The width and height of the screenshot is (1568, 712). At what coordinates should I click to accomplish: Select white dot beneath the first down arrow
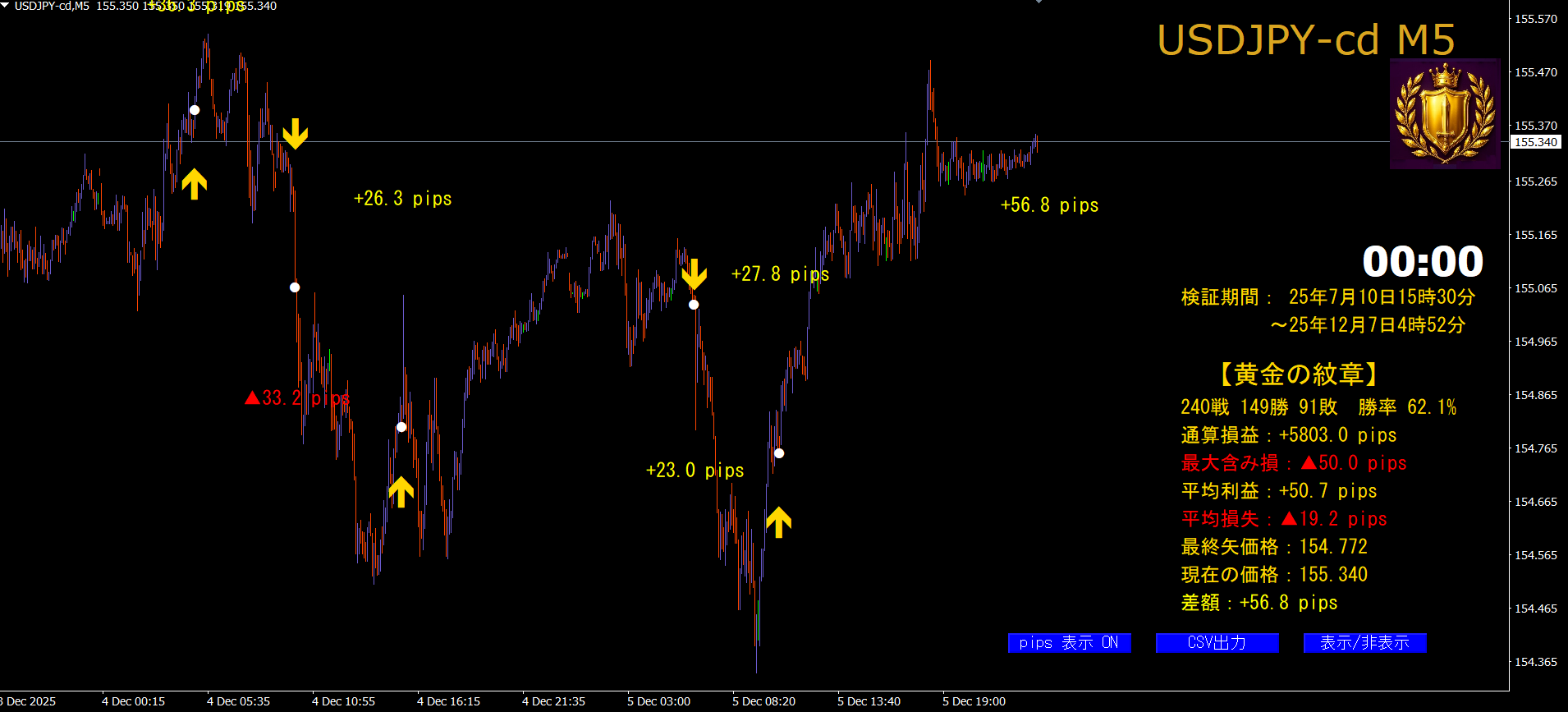click(295, 287)
